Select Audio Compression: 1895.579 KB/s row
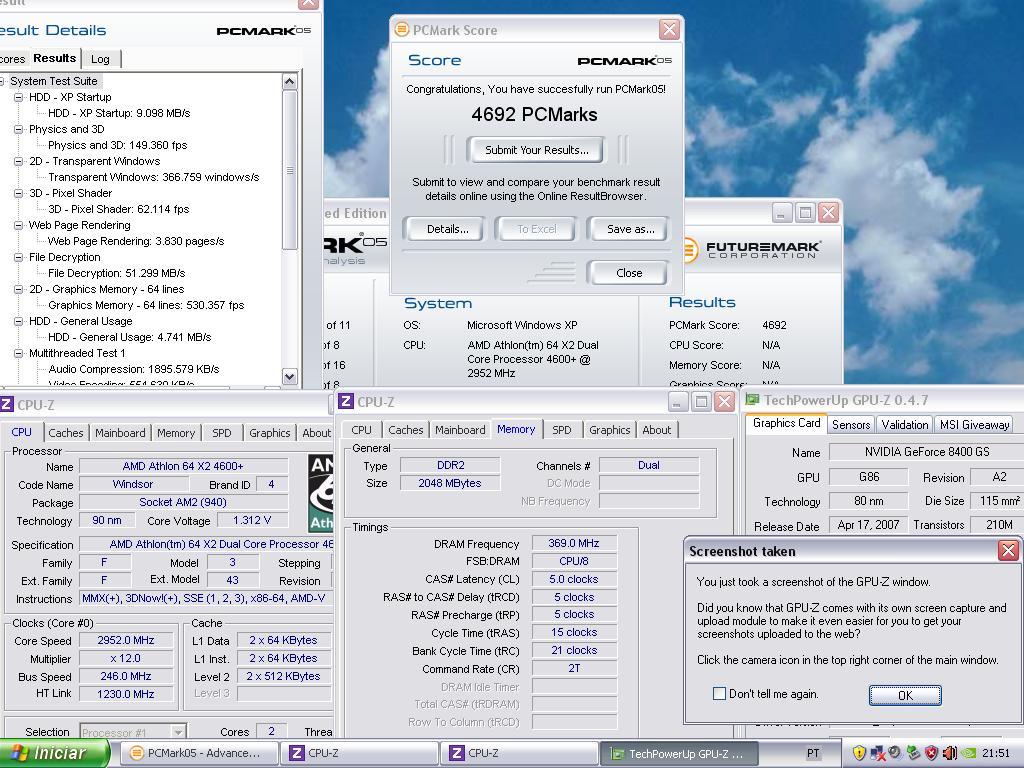The height and width of the screenshot is (768, 1024). coord(134,369)
